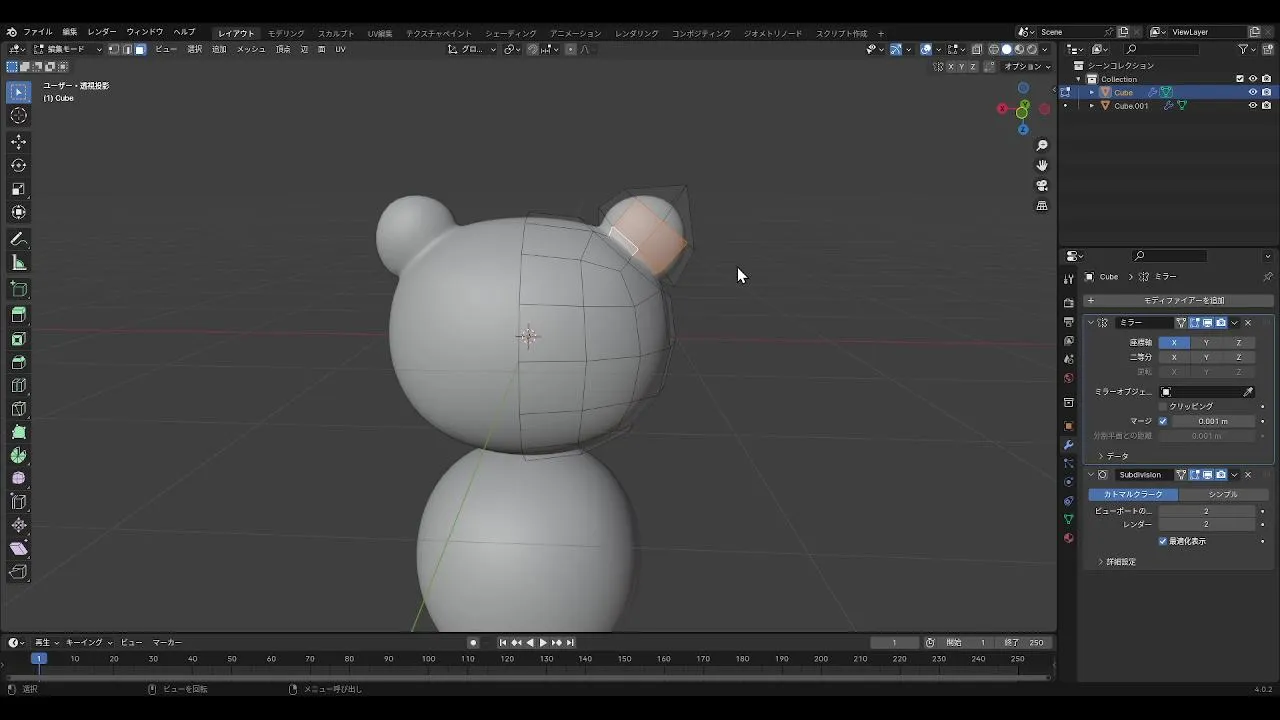Switch to スカルプト workspace tab
1280x720 pixels.
pyautogui.click(x=336, y=33)
